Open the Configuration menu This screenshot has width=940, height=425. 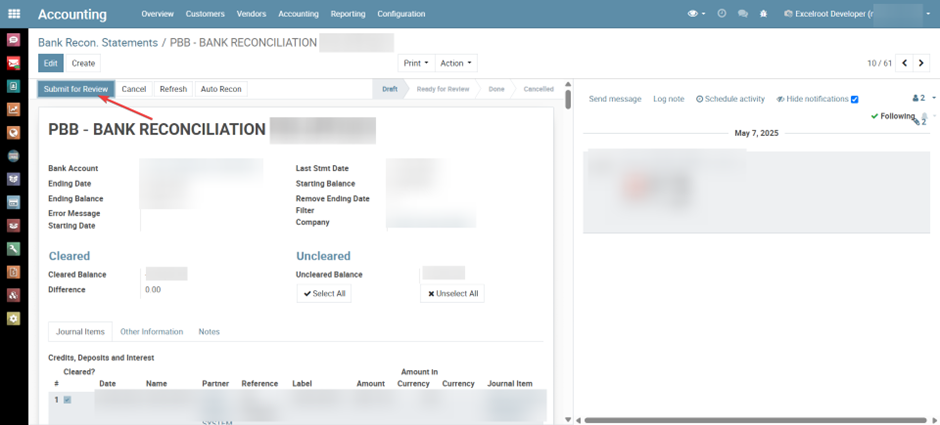[x=401, y=14]
